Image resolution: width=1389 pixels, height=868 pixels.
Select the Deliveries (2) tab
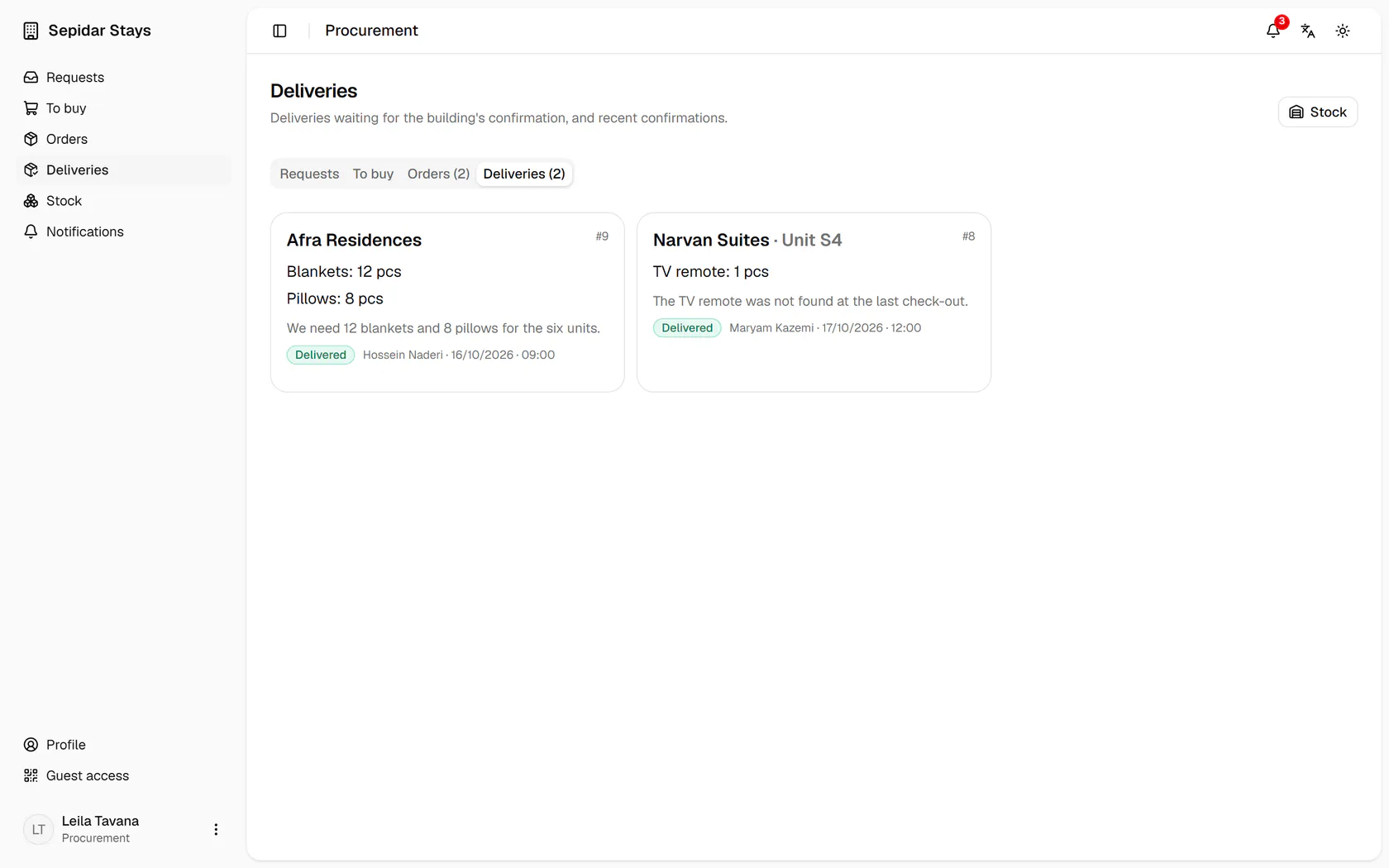524,174
